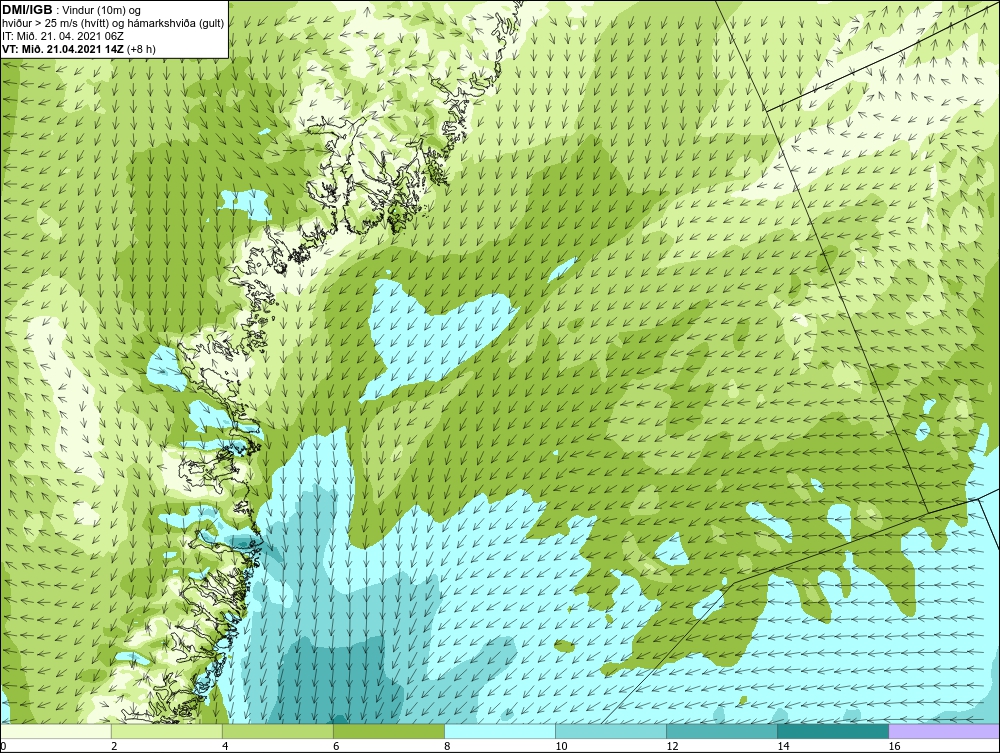Click the 'IT: Mið. 21. 04. 2021 06Z' line

63,36
